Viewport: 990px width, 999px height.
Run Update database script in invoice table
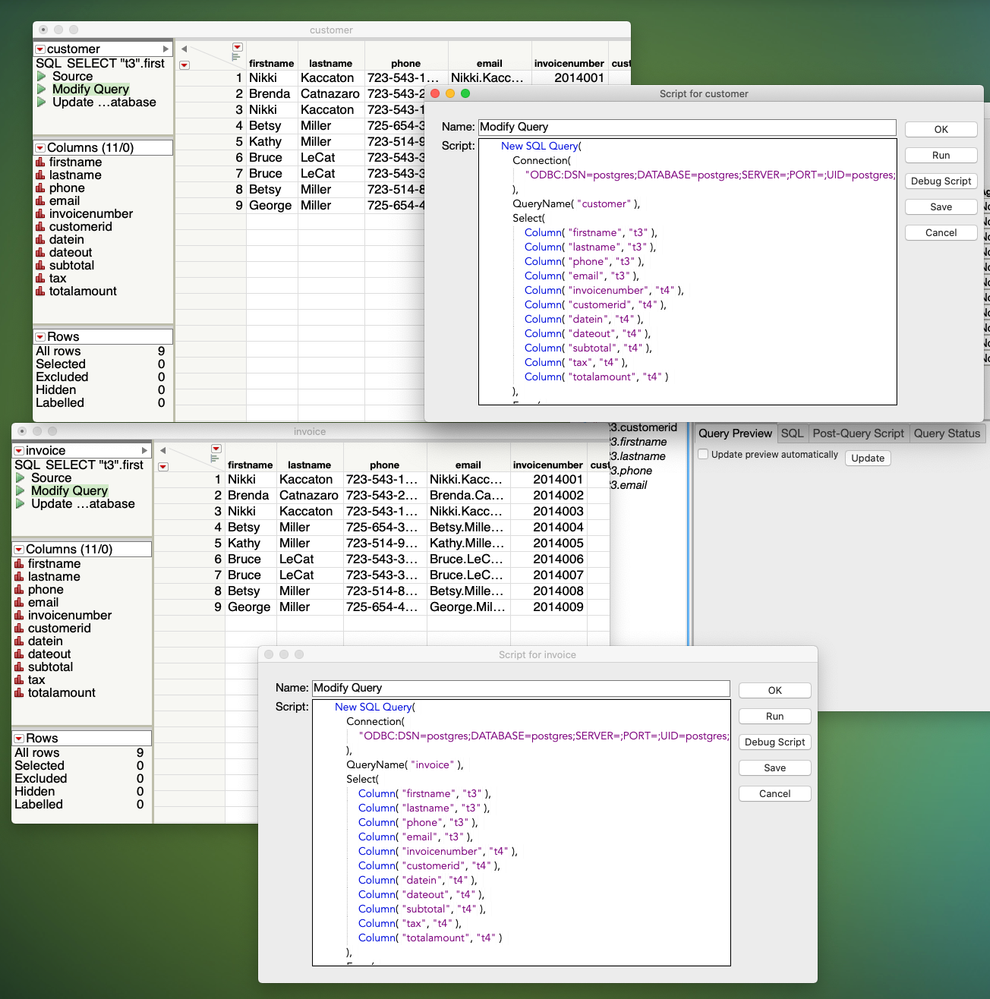[21, 504]
